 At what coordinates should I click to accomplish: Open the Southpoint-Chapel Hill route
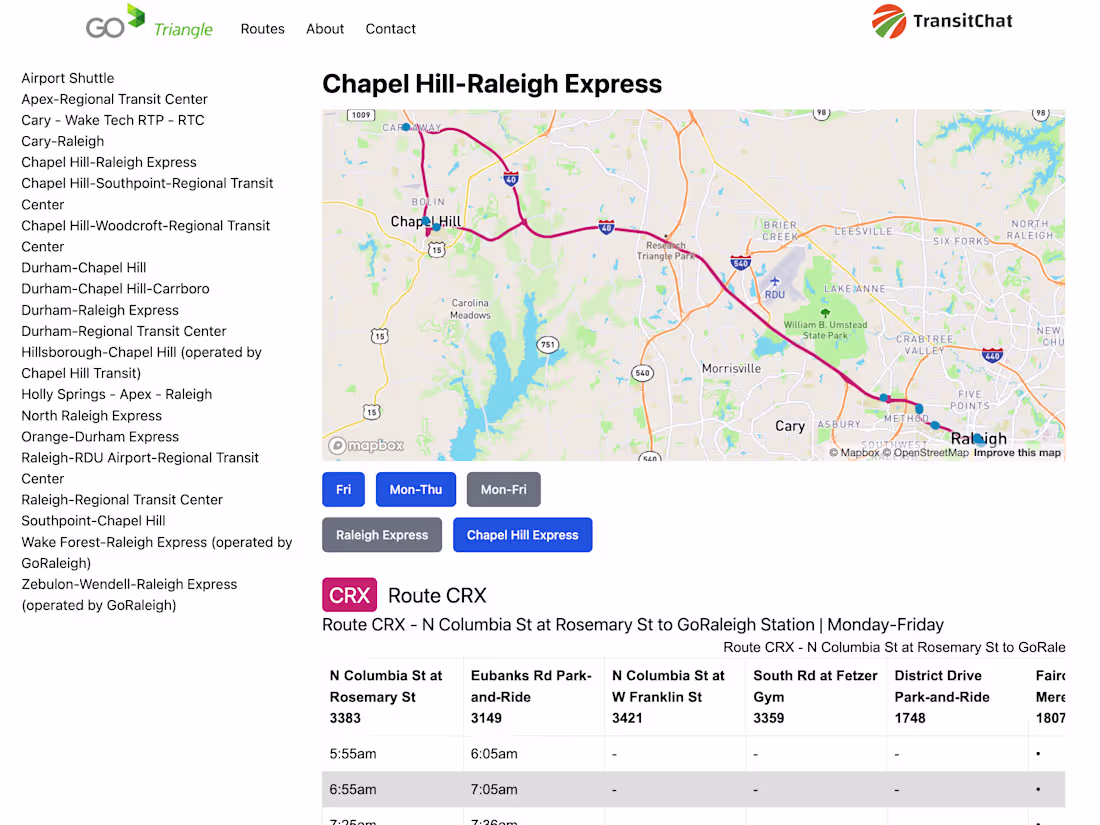(92, 521)
